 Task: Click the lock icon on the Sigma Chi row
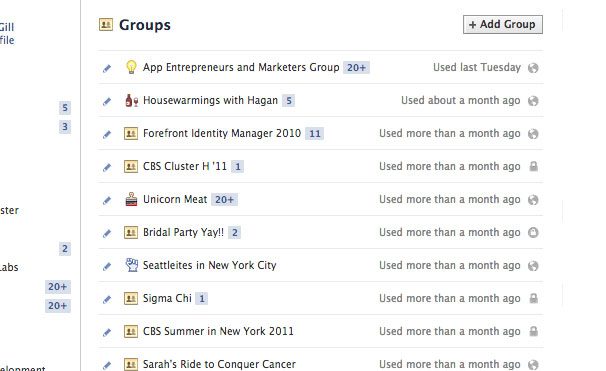533,298
